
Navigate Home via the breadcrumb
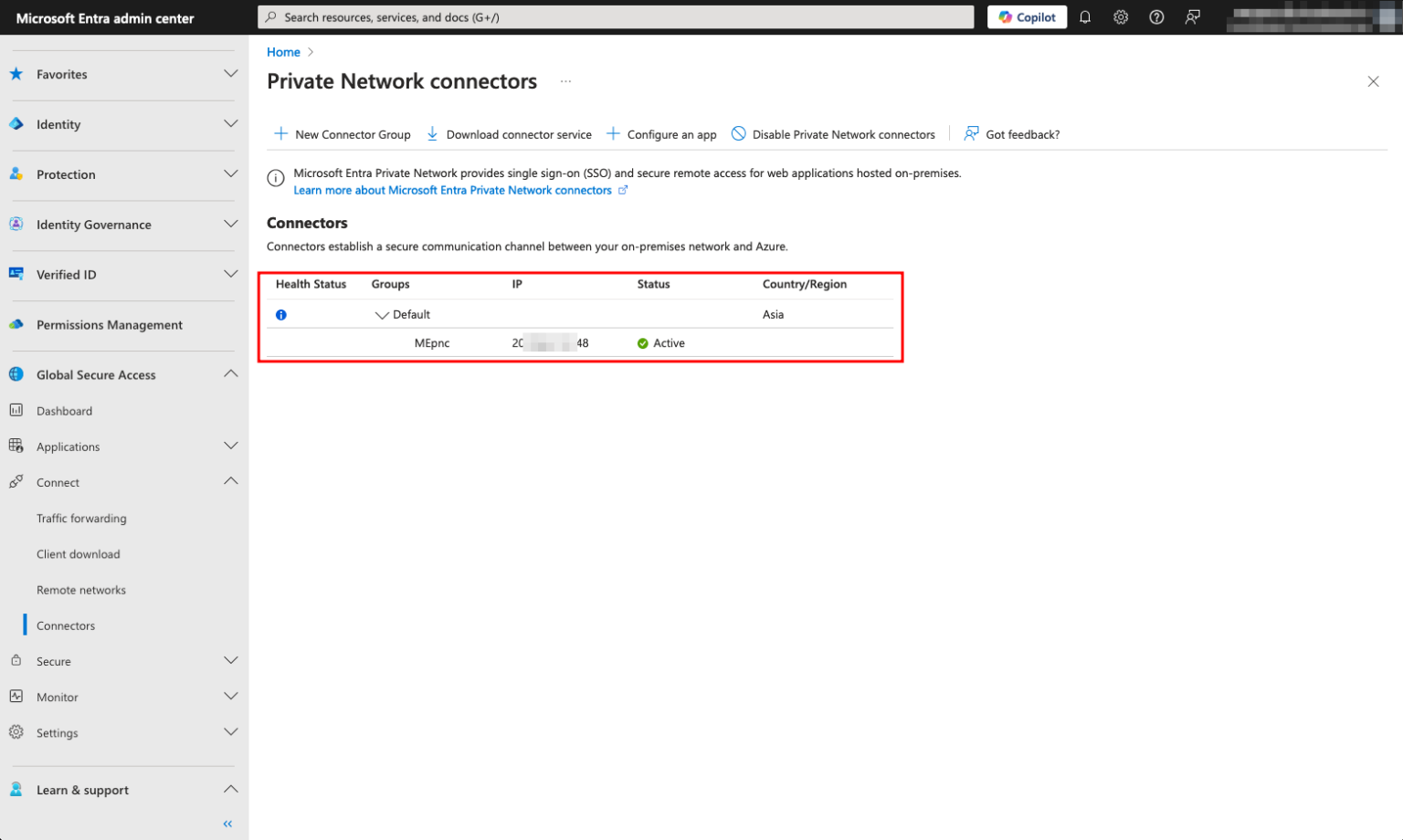[282, 52]
